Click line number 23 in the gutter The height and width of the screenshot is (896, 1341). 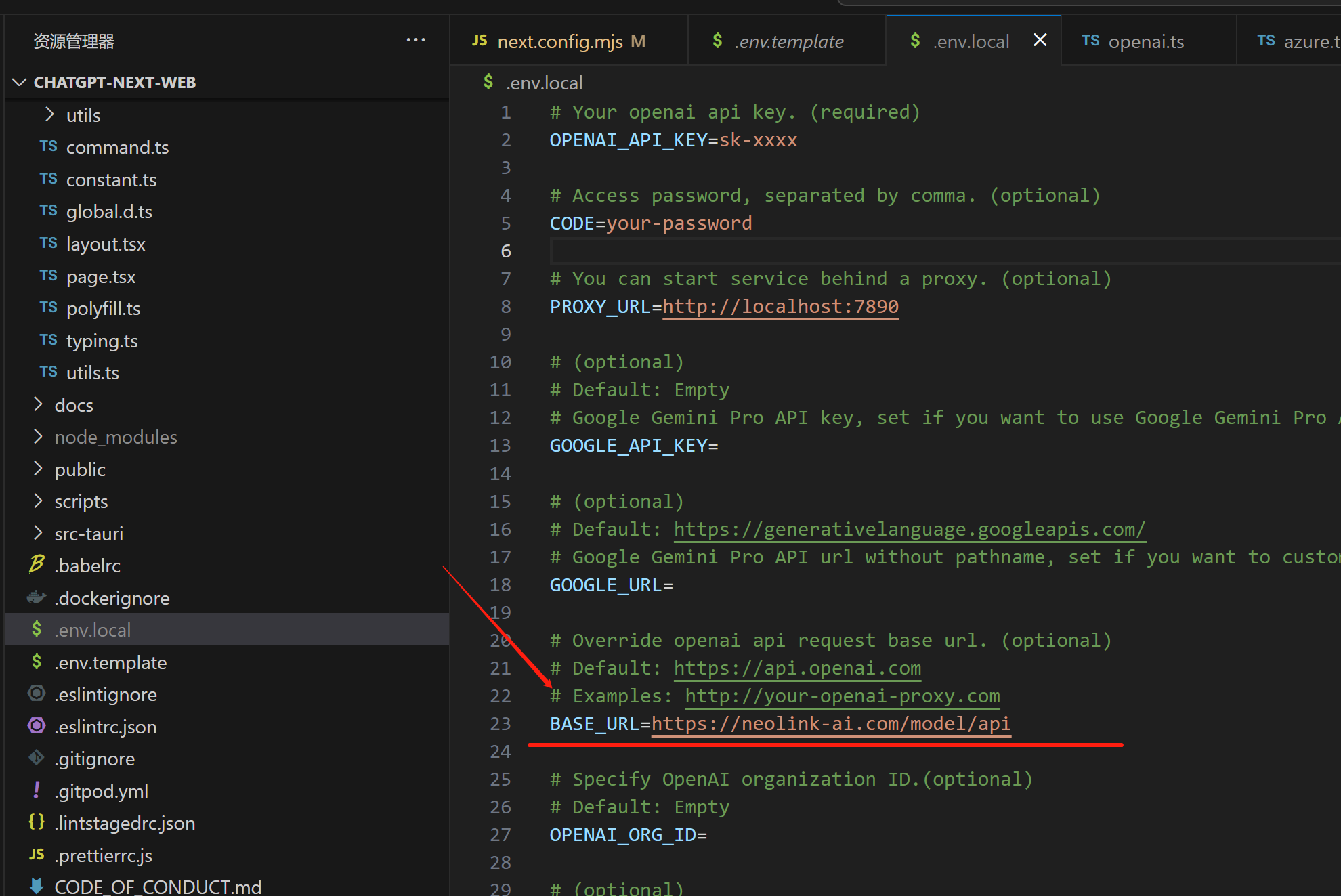tap(501, 724)
